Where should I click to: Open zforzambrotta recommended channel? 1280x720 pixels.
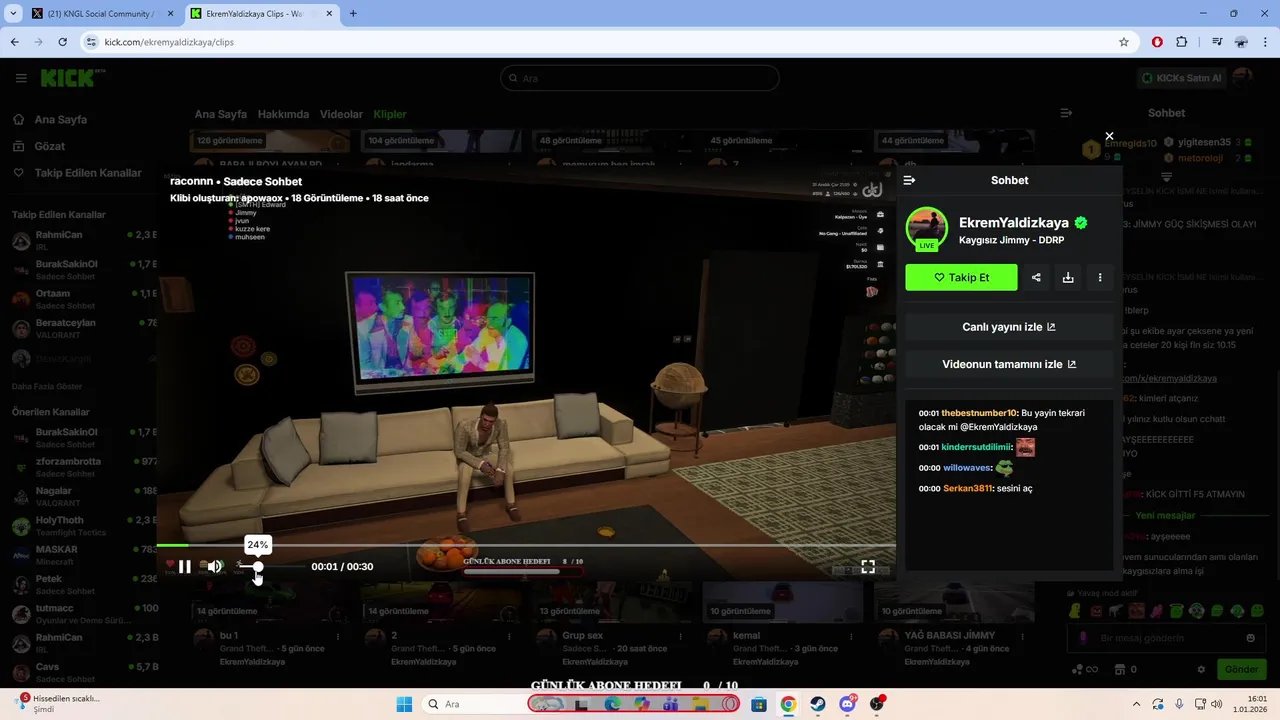(84, 467)
